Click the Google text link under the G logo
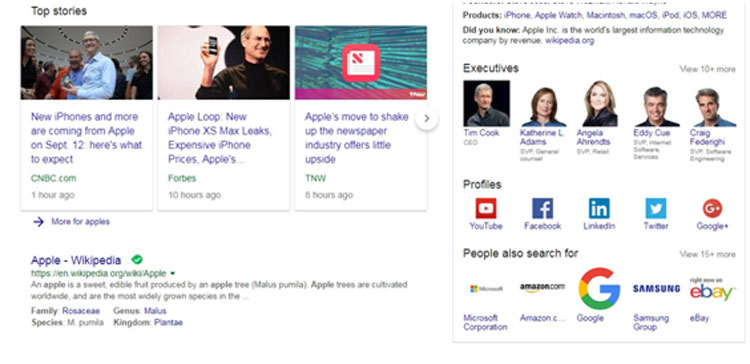This screenshot has width=750, height=364. pyautogui.click(x=590, y=318)
